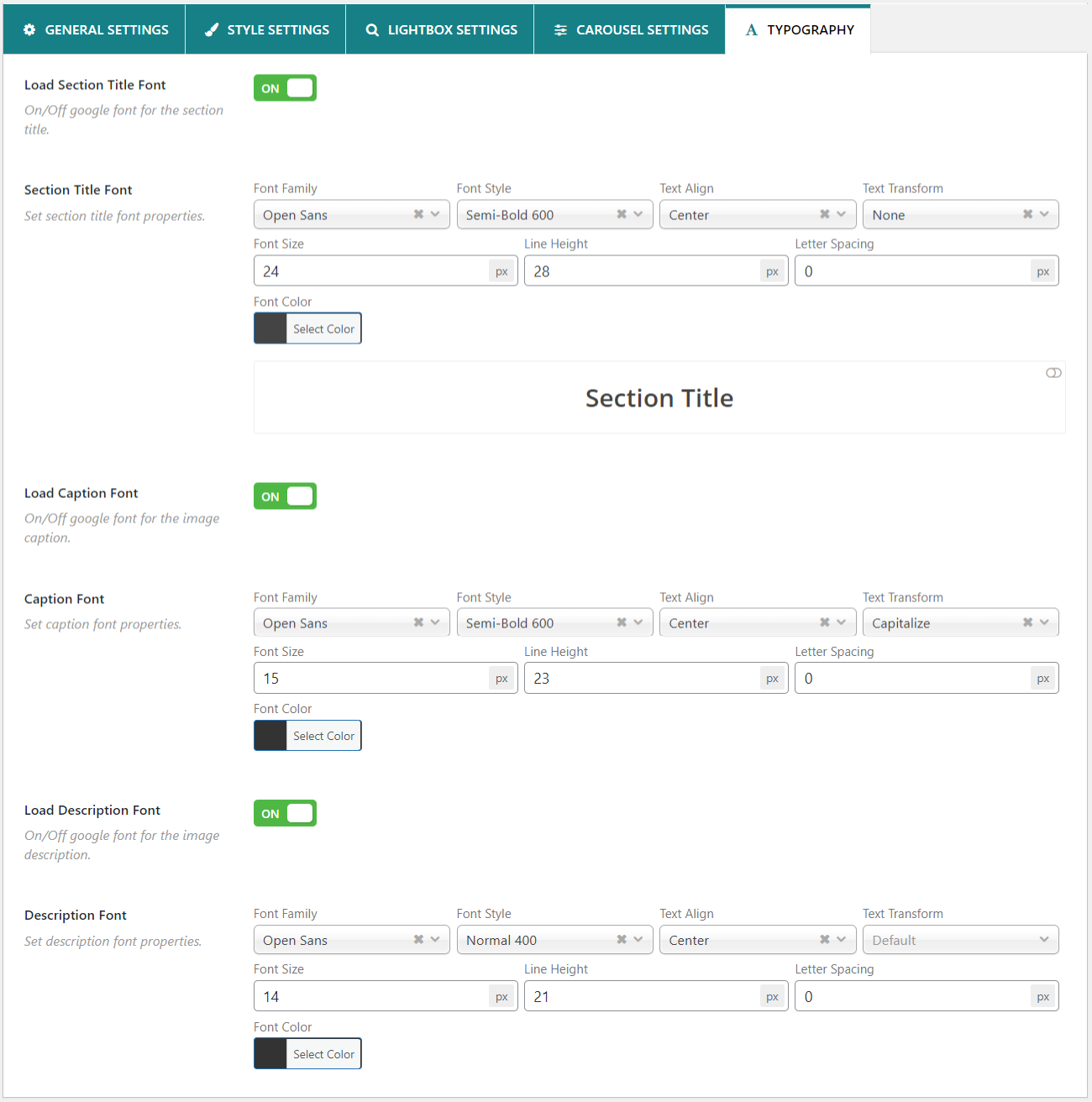Turn off Load Section Title Font
The width and height of the screenshot is (1092, 1102).
coord(286,88)
